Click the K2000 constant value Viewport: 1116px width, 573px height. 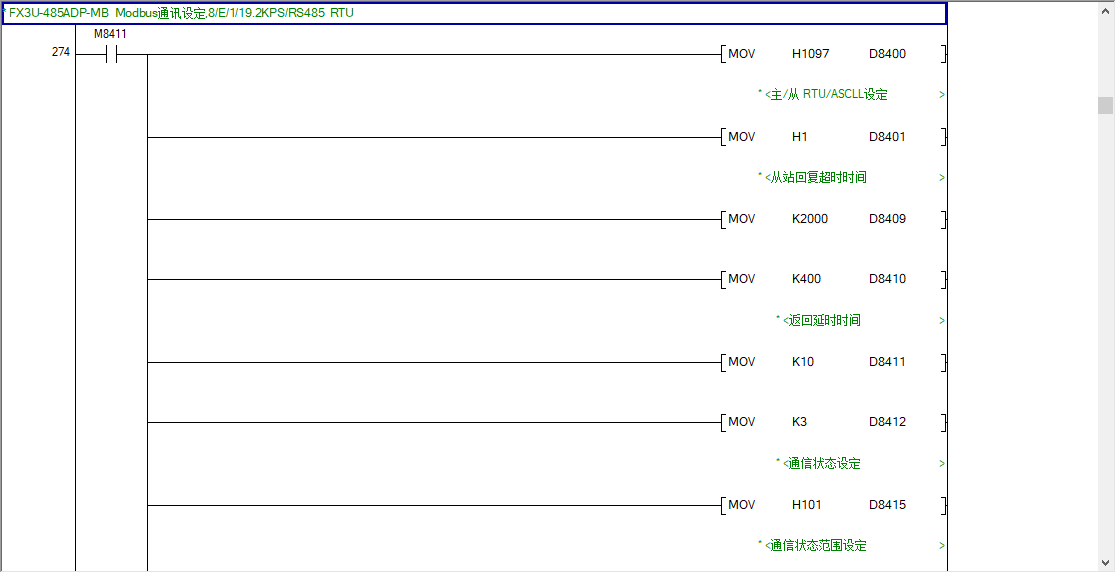[810, 219]
